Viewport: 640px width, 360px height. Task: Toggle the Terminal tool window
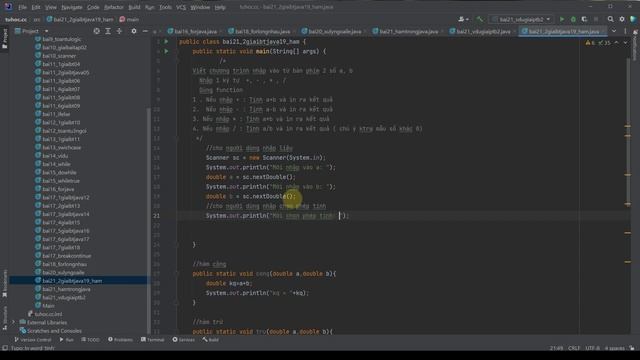tap(152, 340)
